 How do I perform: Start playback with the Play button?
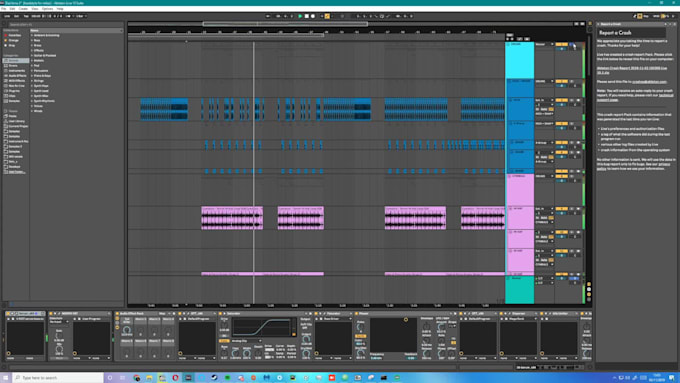click(300, 16)
